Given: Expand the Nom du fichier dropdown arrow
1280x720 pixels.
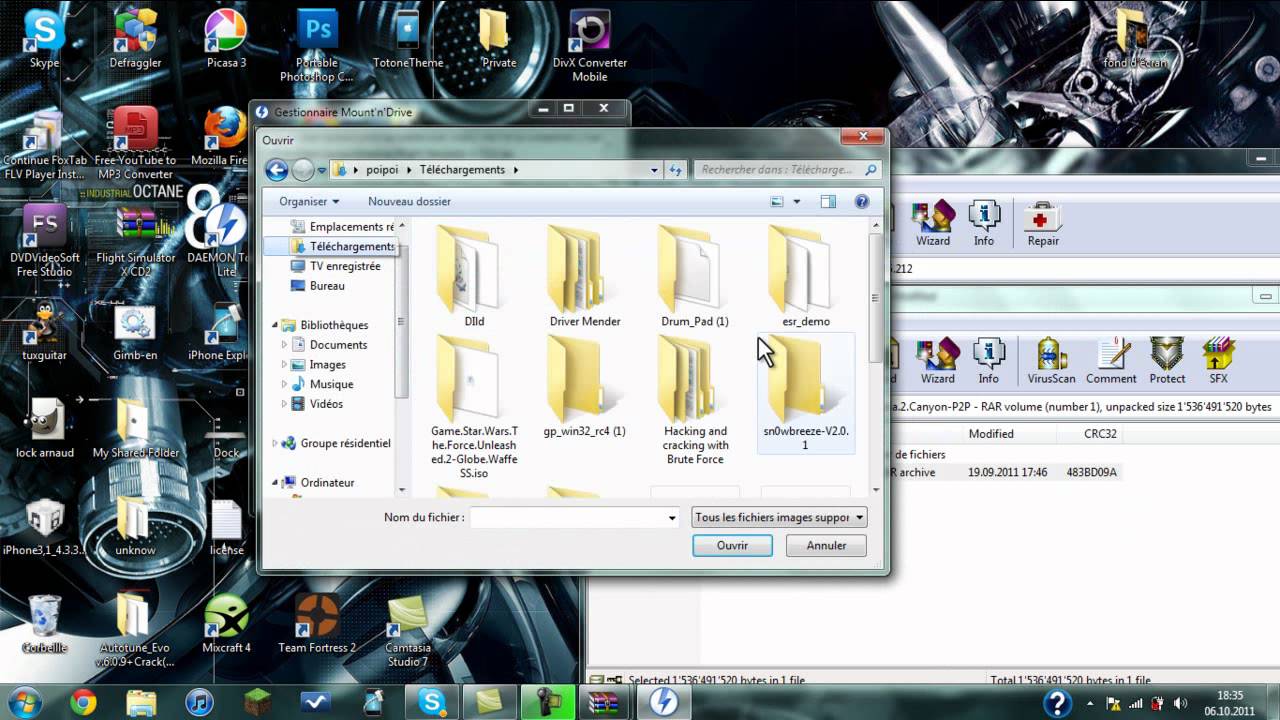Looking at the screenshot, I should coord(672,517).
